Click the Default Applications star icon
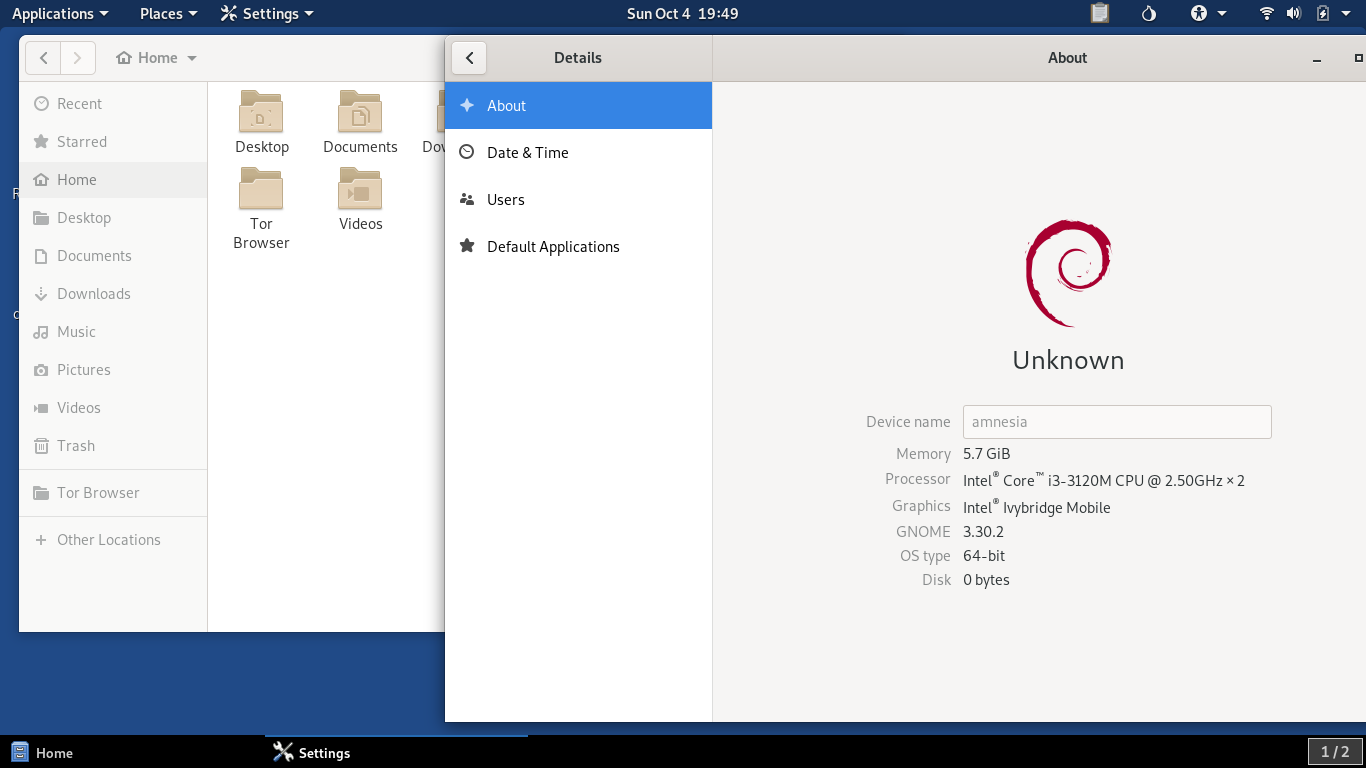1366x768 pixels. (466, 246)
